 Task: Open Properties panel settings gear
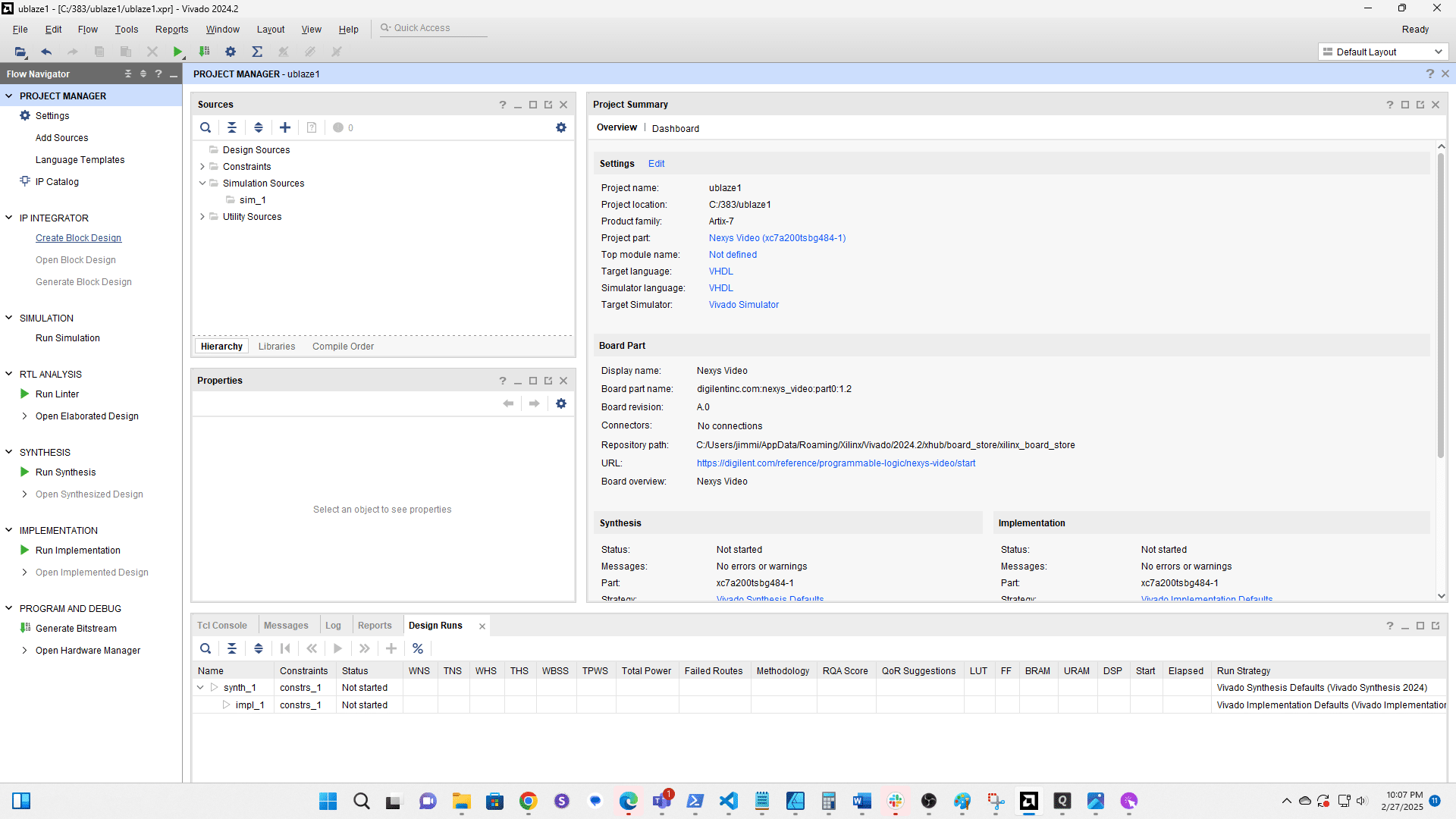pyautogui.click(x=561, y=403)
